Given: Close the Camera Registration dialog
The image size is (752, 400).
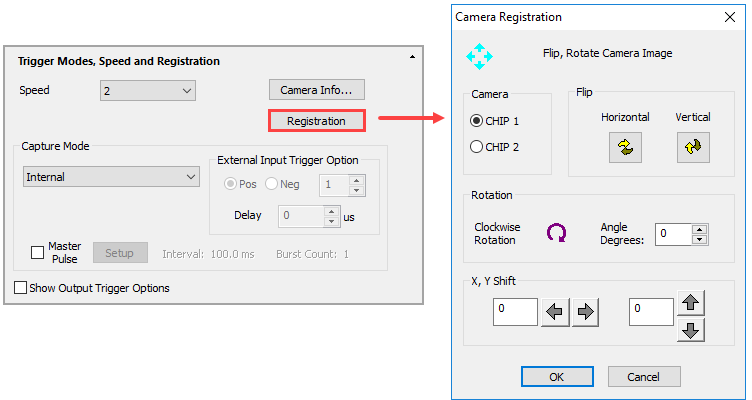Looking at the screenshot, I should pyautogui.click(x=728, y=17).
